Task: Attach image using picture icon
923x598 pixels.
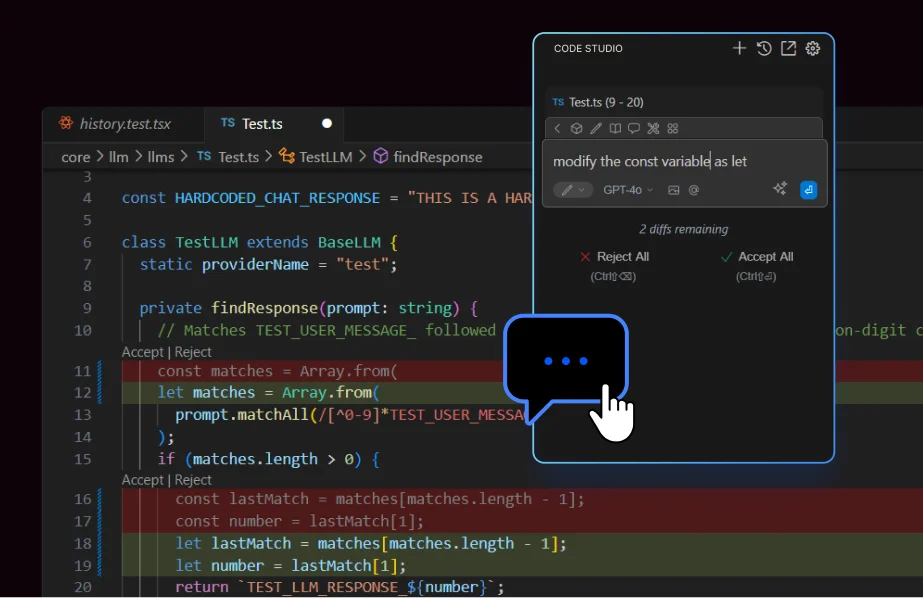Action: click(674, 190)
